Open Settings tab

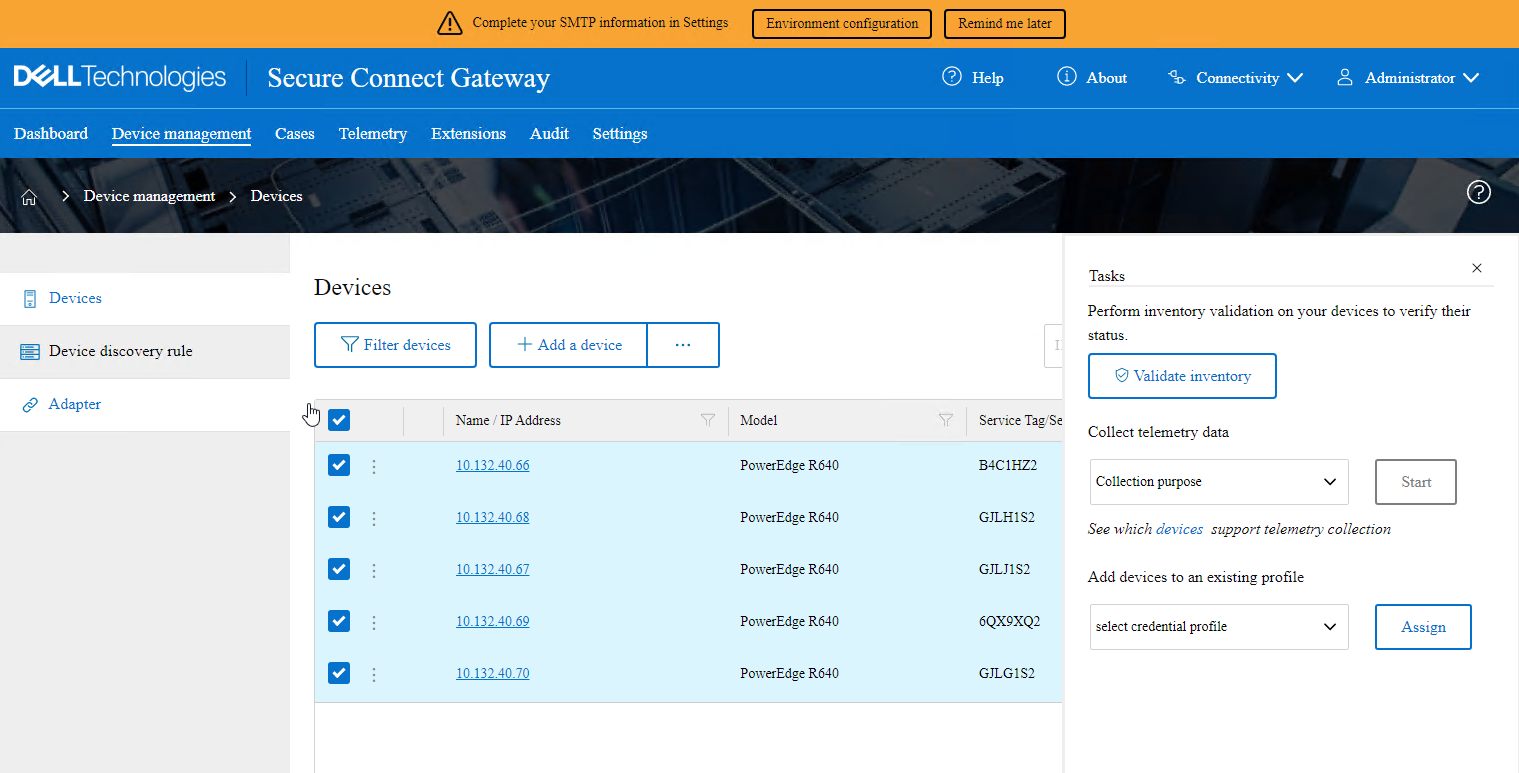[x=620, y=134]
